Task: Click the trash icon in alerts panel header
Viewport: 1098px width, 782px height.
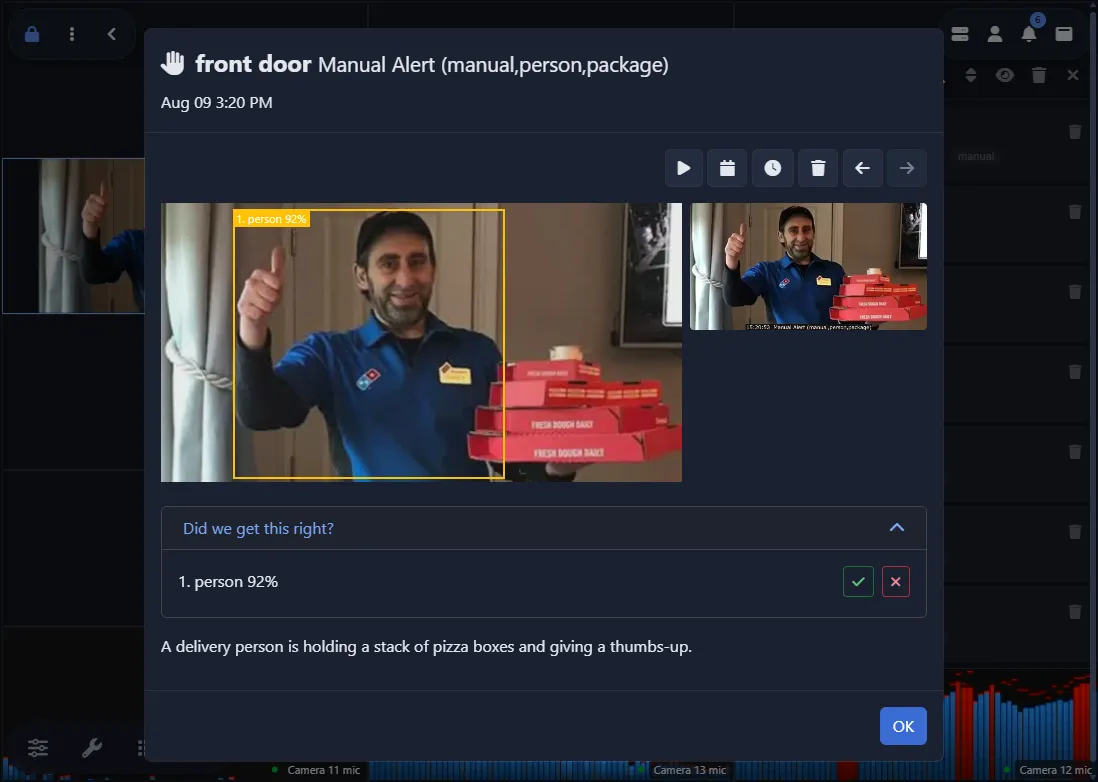Action: coord(1039,75)
